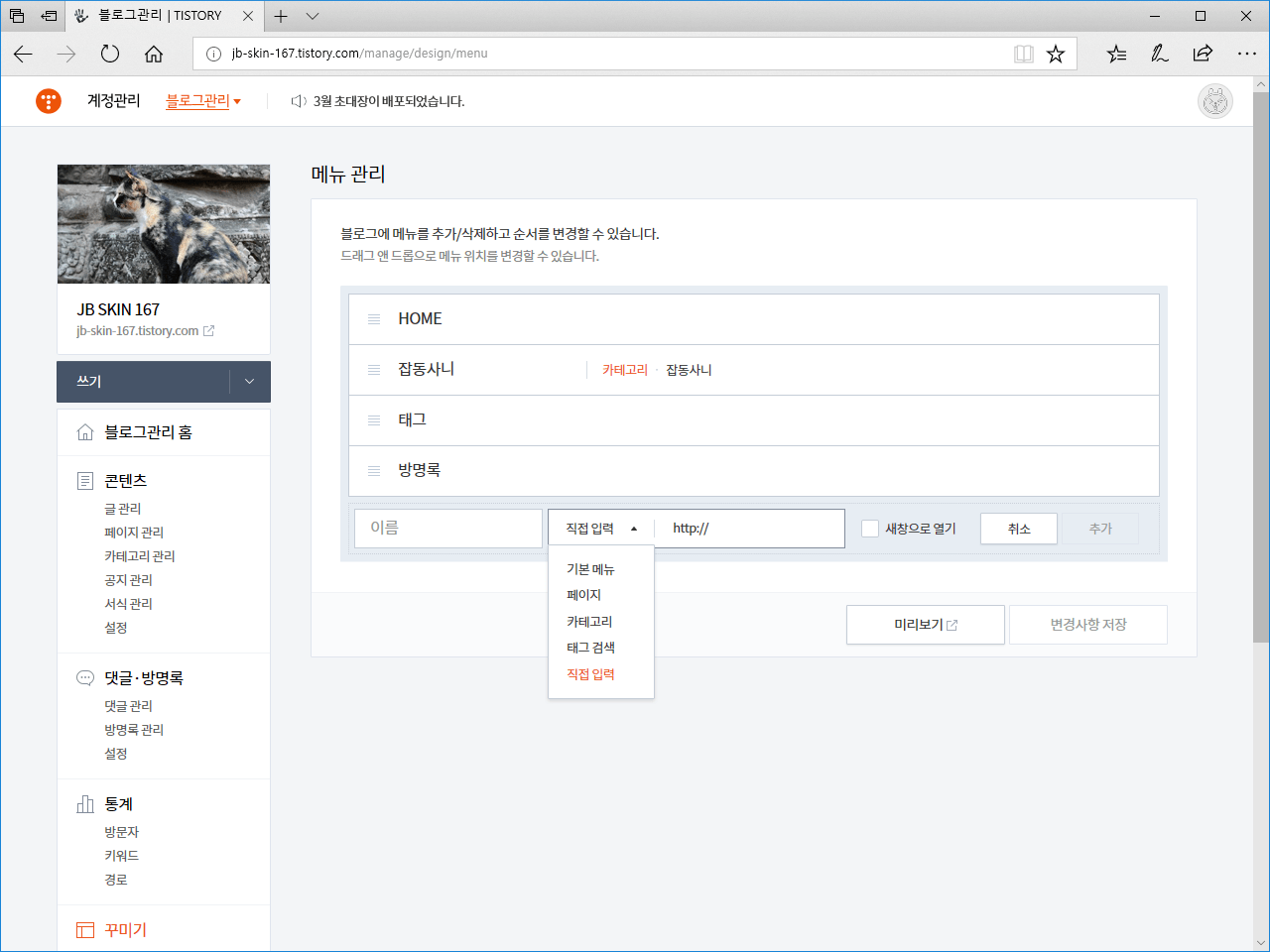Click the 미리보기 preview button
Viewport: 1270px width, 952px height.
click(926, 625)
